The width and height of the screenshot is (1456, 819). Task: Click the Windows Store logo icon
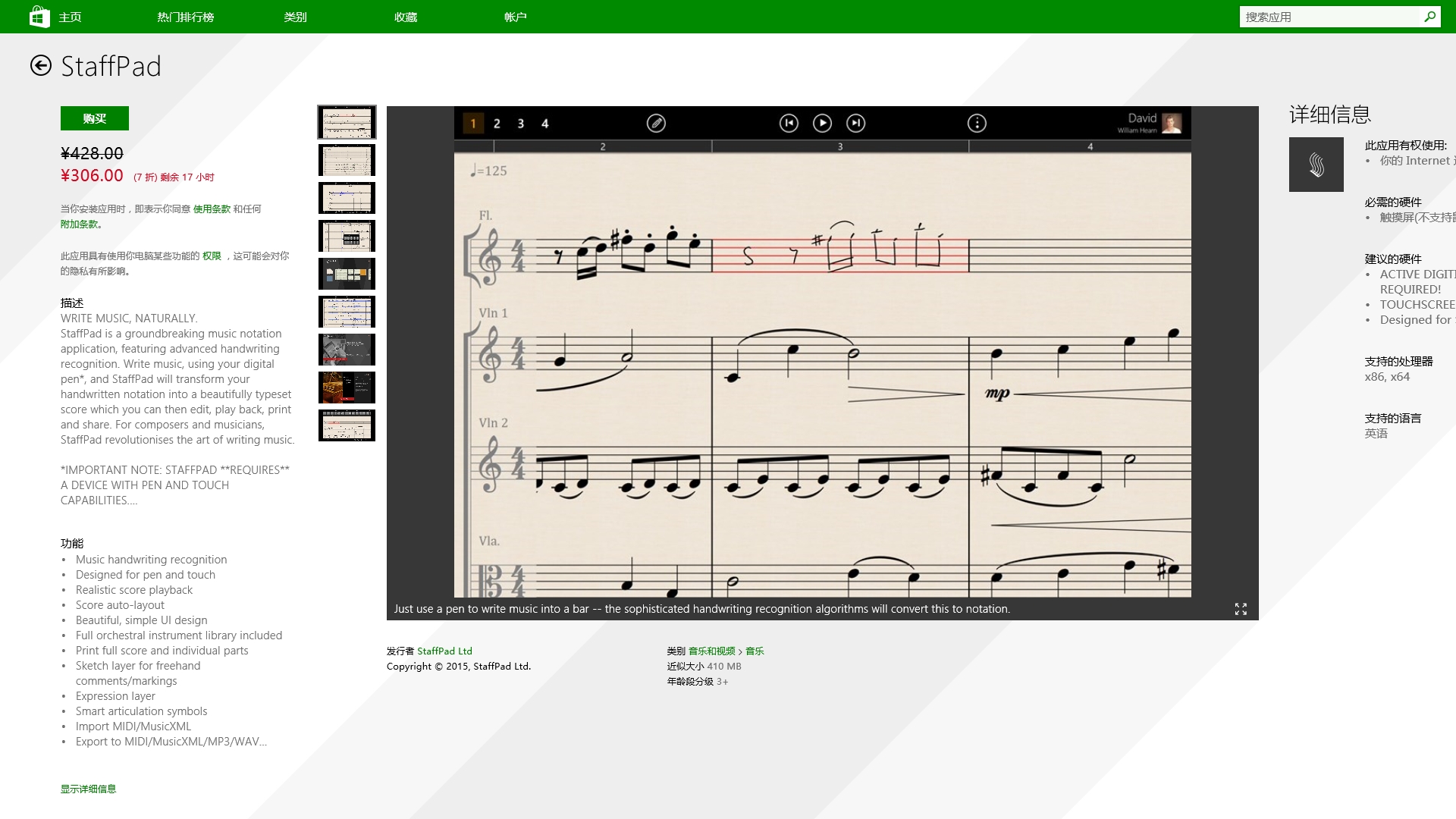pyautogui.click(x=39, y=17)
